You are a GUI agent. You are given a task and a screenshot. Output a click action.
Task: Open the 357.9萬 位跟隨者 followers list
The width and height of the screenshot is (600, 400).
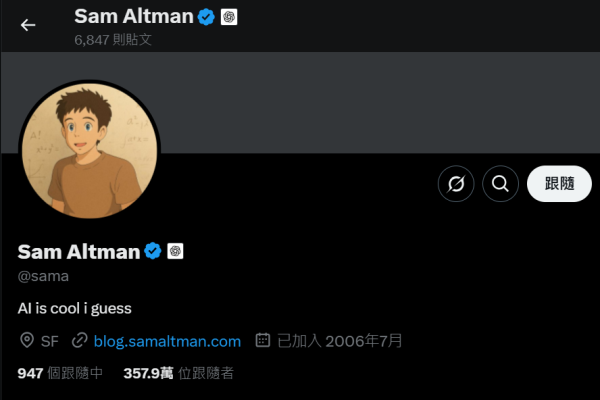pyautogui.click(x=178, y=373)
